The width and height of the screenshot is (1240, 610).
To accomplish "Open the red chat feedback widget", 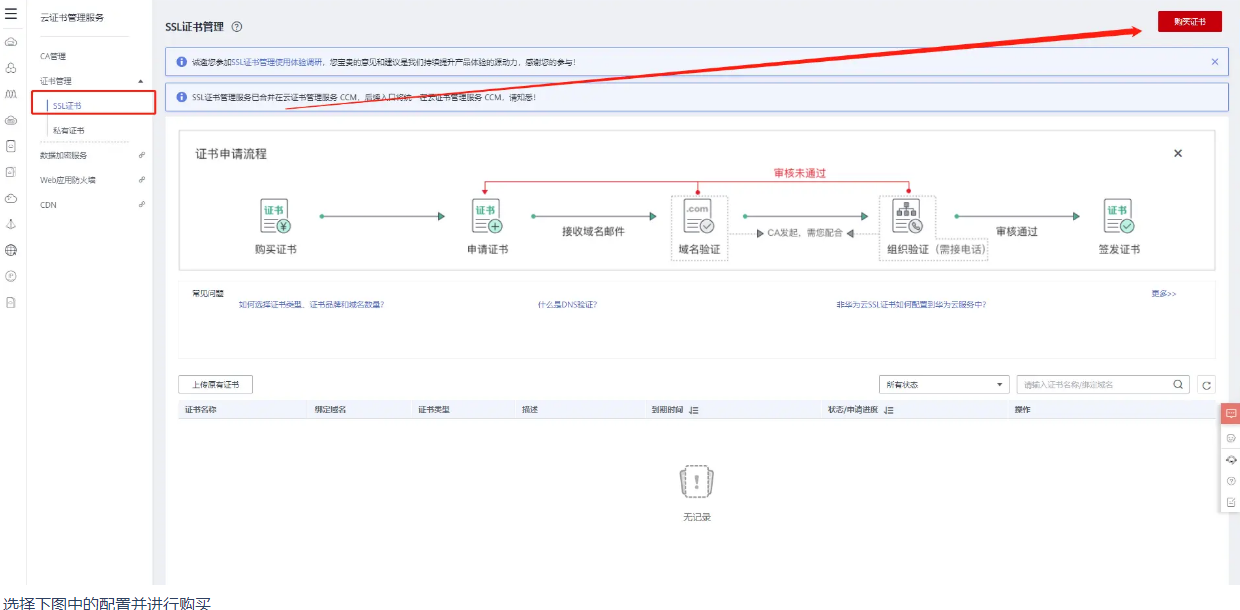I will click(x=1231, y=413).
